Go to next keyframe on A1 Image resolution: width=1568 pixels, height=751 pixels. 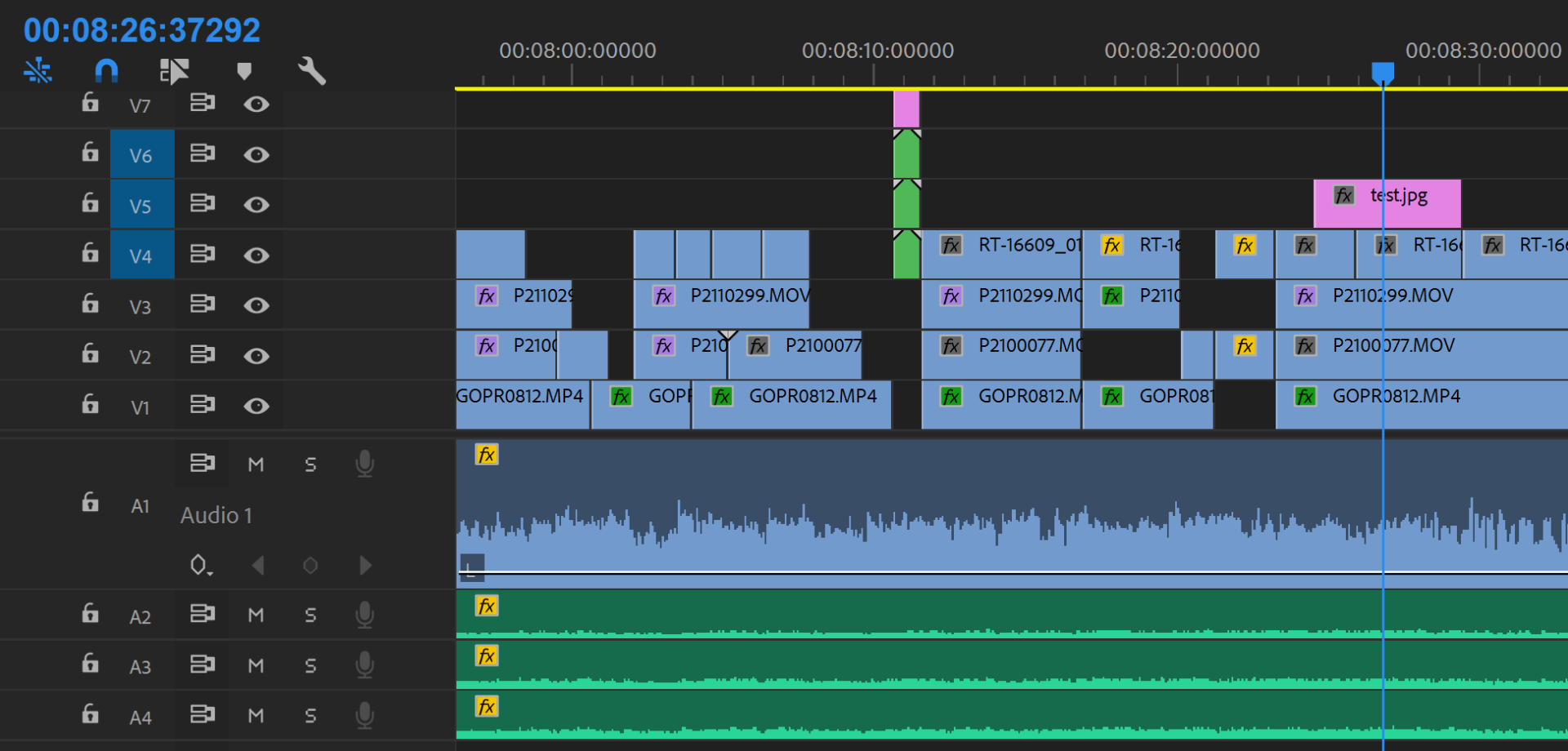[x=365, y=565]
